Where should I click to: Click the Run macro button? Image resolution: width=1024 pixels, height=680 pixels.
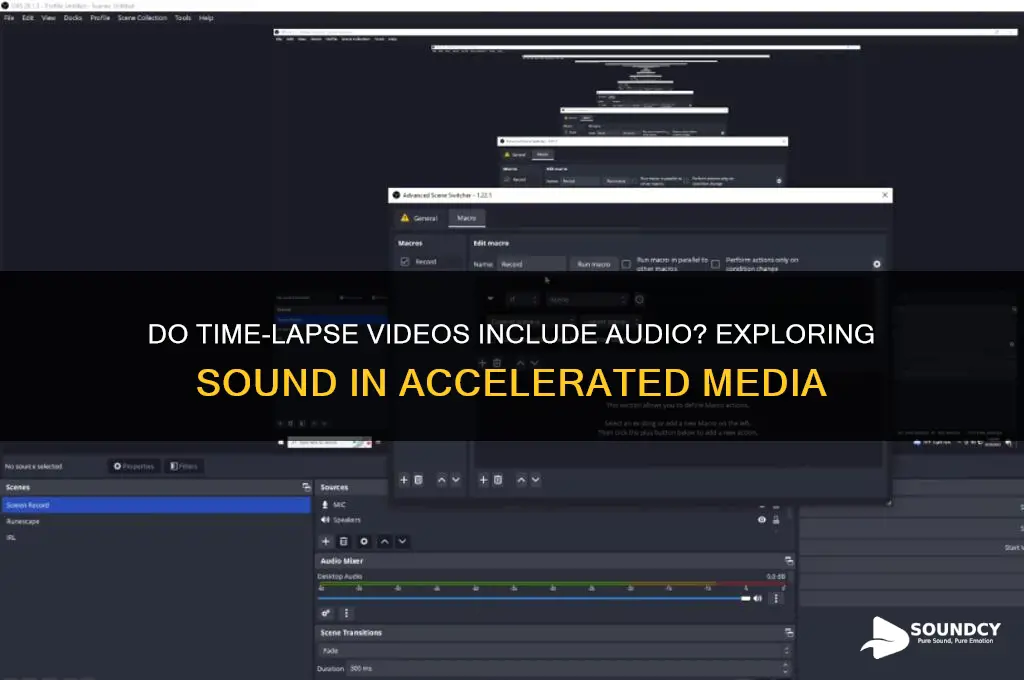click(x=594, y=264)
